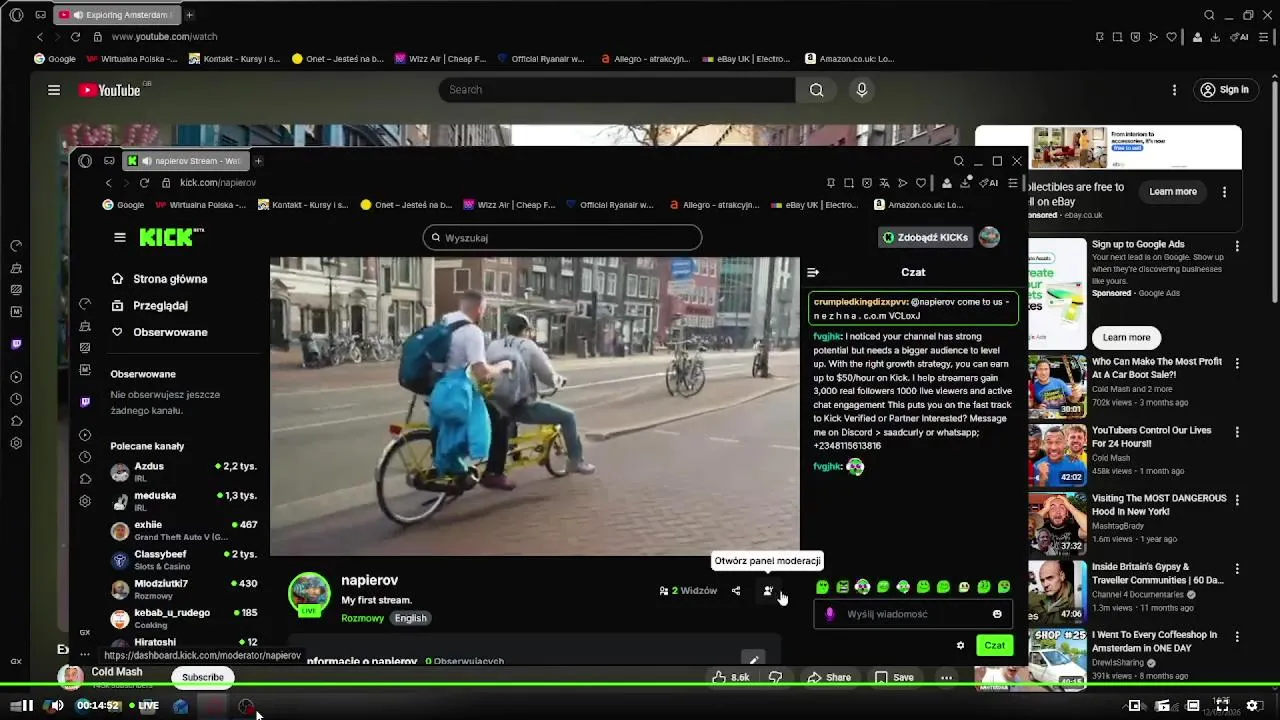Image resolution: width=1280 pixels, height=720 pixels.
Task: Click Learn more on eBay ad
Action: 1173,191
